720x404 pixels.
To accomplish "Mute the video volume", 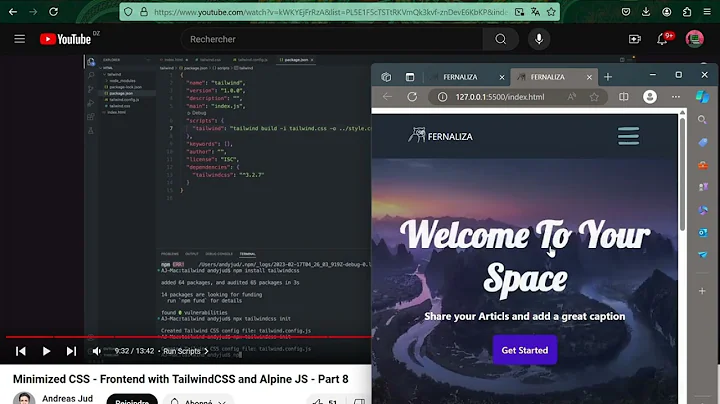I will [x=96, y=351].
